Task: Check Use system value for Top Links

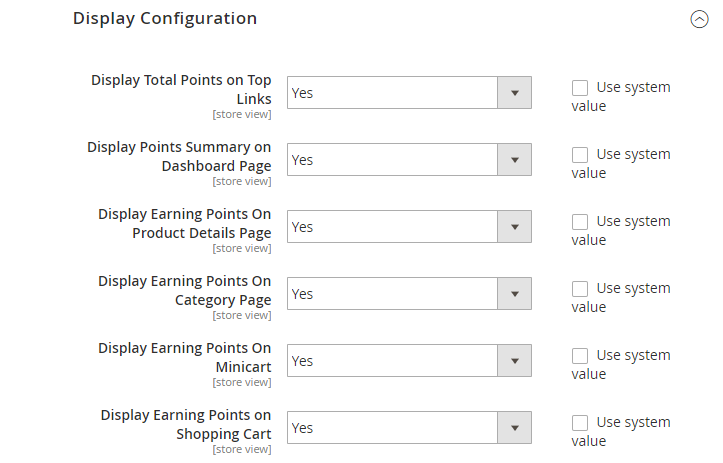Action: tap(580, 88)
